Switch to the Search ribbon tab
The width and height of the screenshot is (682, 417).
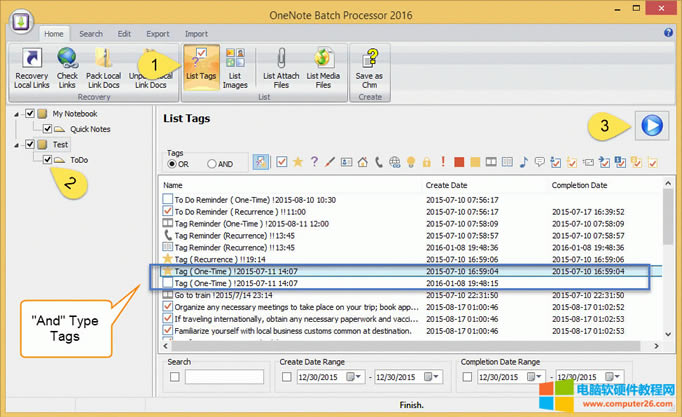[90, 33]
